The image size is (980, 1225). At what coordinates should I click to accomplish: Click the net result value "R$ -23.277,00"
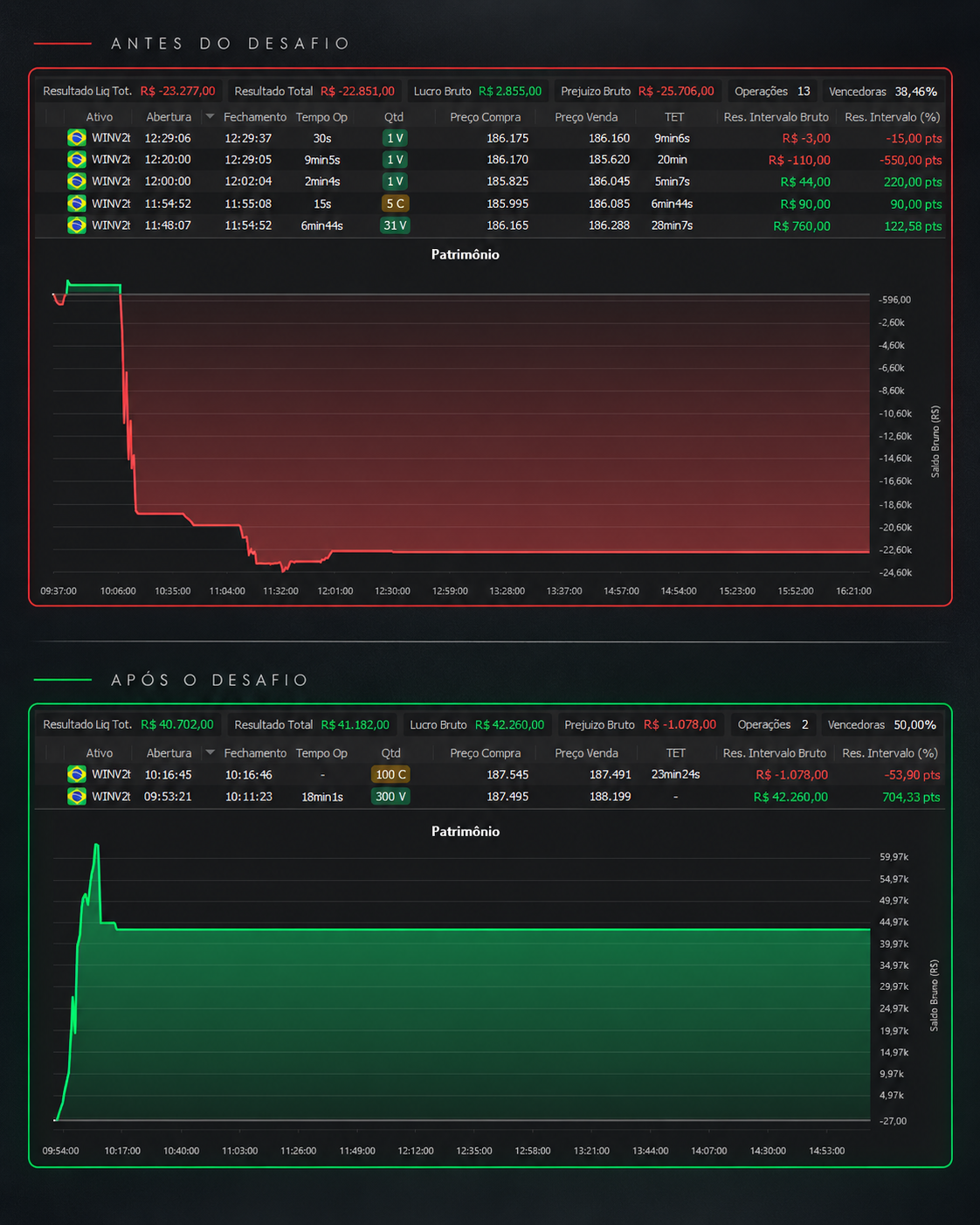(x=177, y=91)
